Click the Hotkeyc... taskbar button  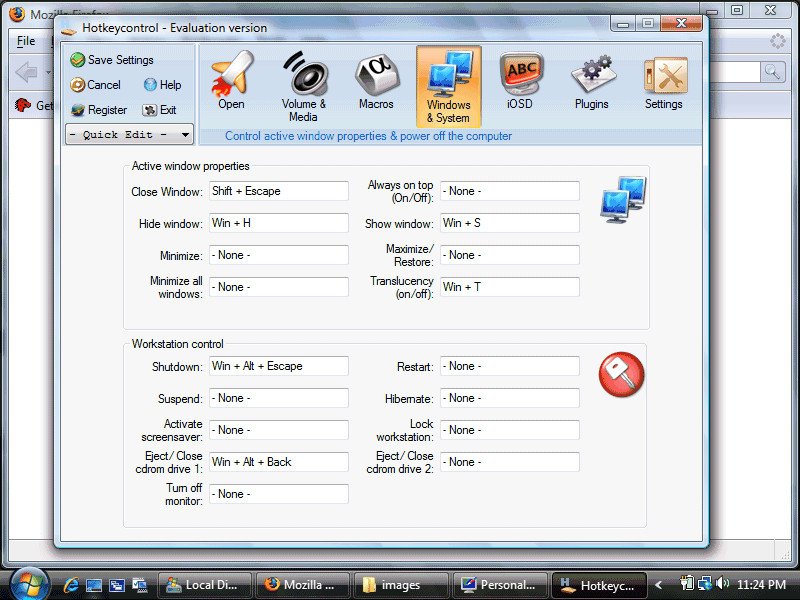point(599,585)
